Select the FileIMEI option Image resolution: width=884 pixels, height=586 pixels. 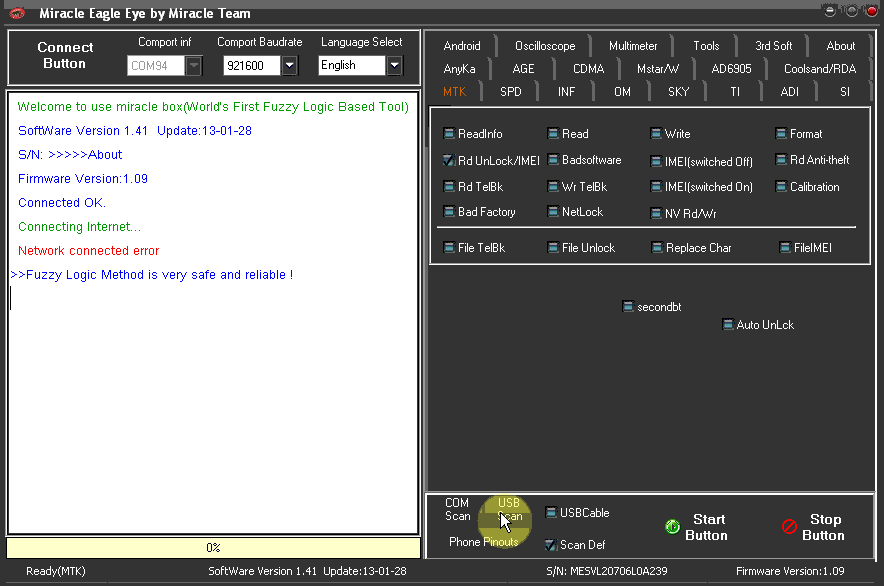click(806, 248)
